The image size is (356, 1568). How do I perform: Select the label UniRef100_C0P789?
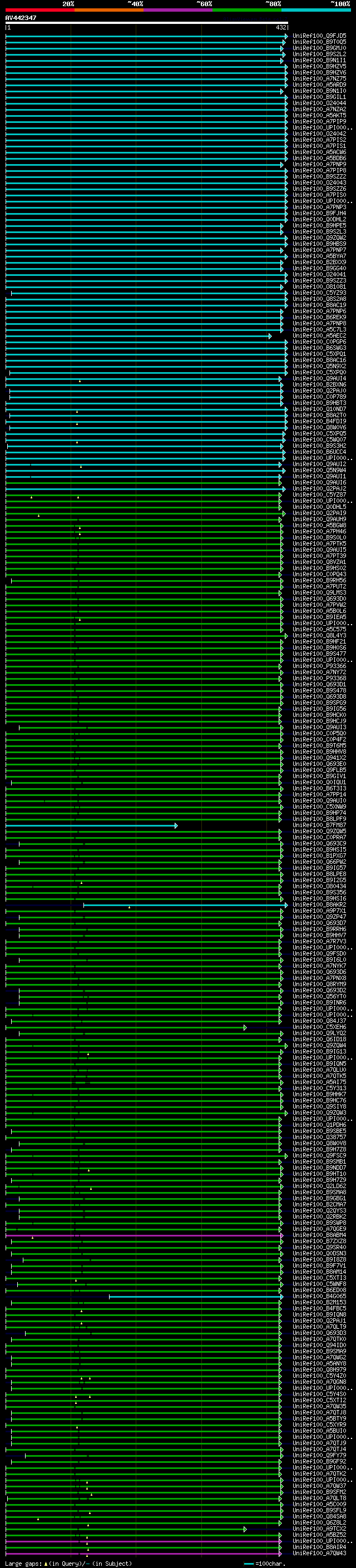click(x=319, y=397)
